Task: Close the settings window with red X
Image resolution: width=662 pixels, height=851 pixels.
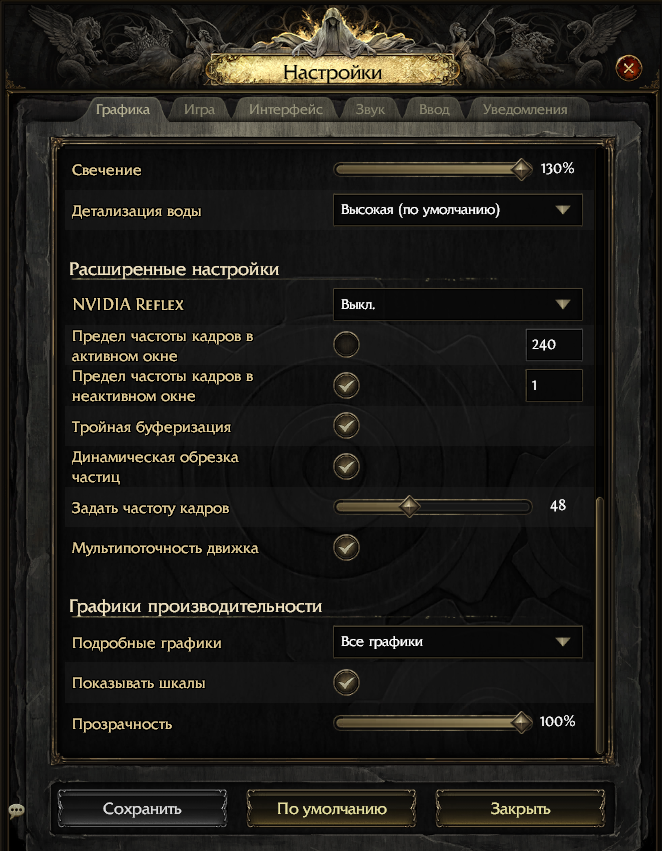Action: (x=628, y=68)
